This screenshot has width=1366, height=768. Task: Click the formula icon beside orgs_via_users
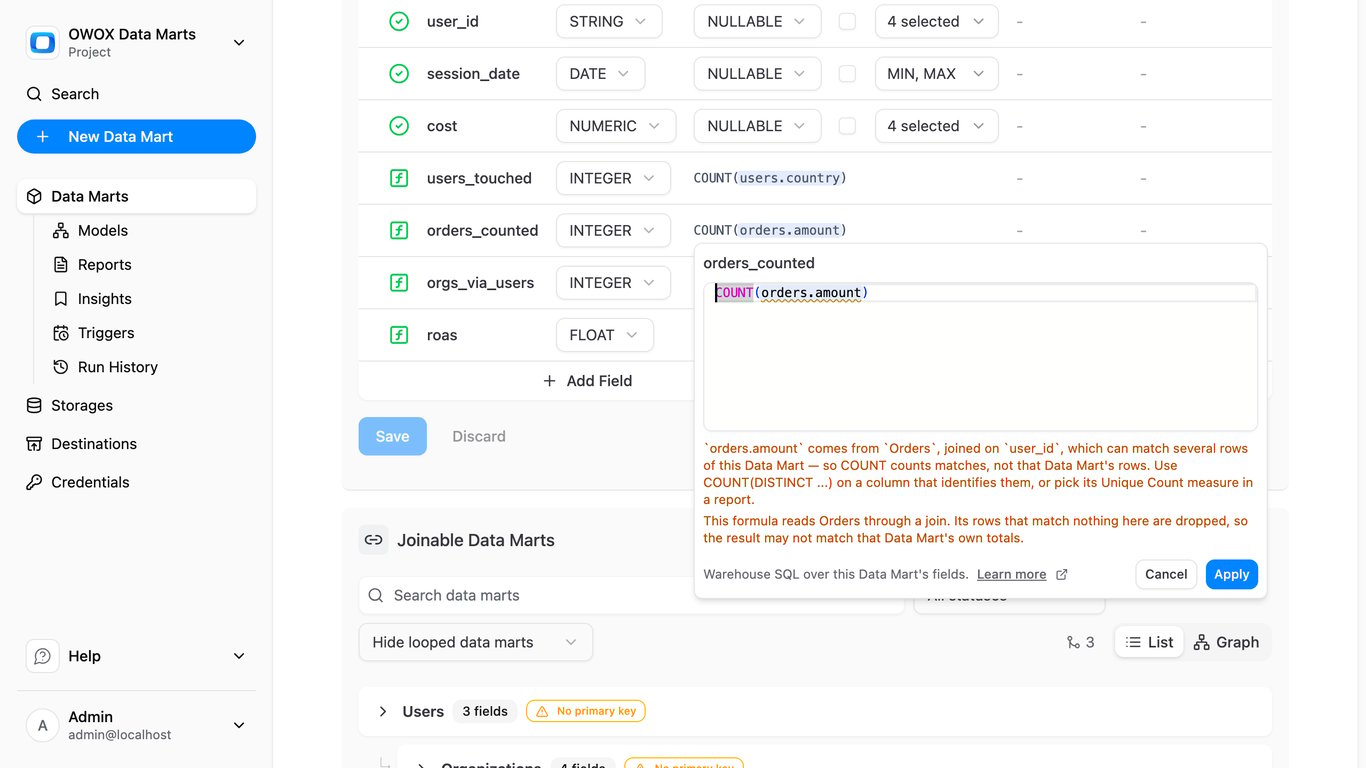(399, 283)
